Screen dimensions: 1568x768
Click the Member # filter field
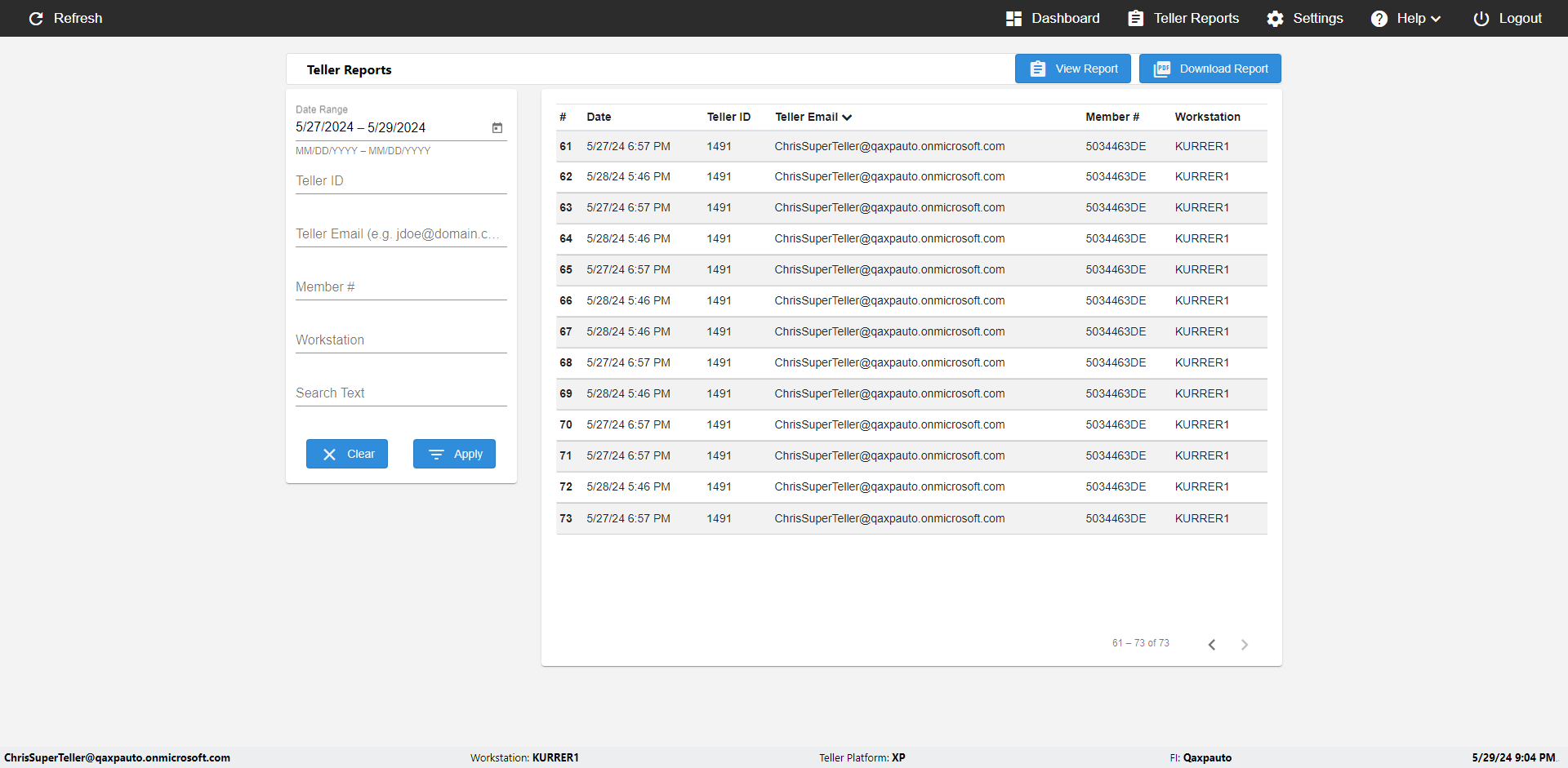pos(401,286)
